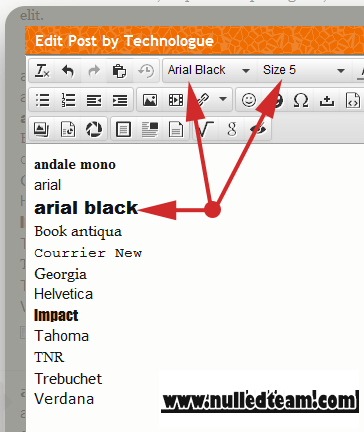Click the 'Impact' text line

click(56, 315)
